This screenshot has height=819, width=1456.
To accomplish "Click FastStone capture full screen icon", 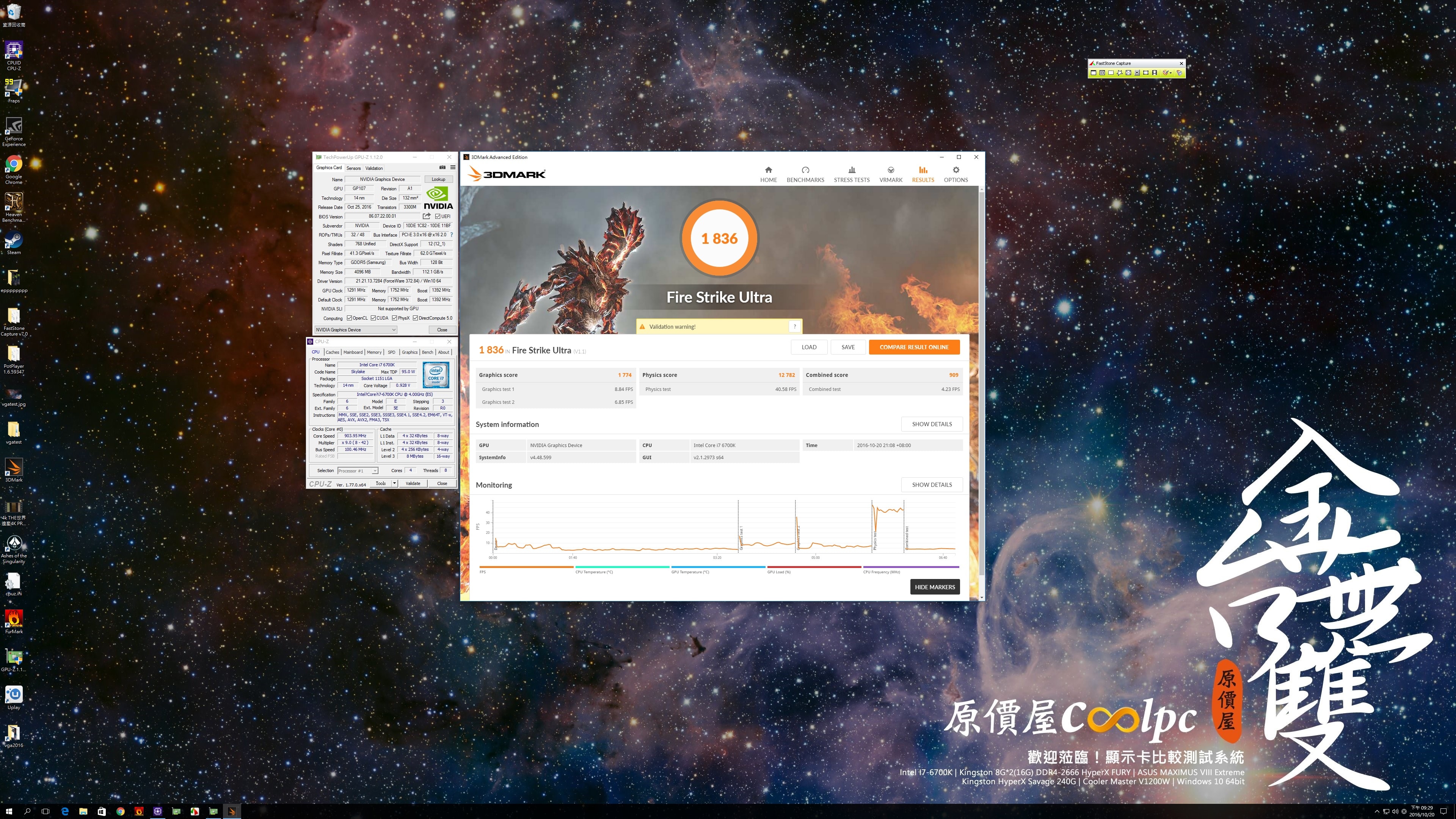I will coord(1129,73).
